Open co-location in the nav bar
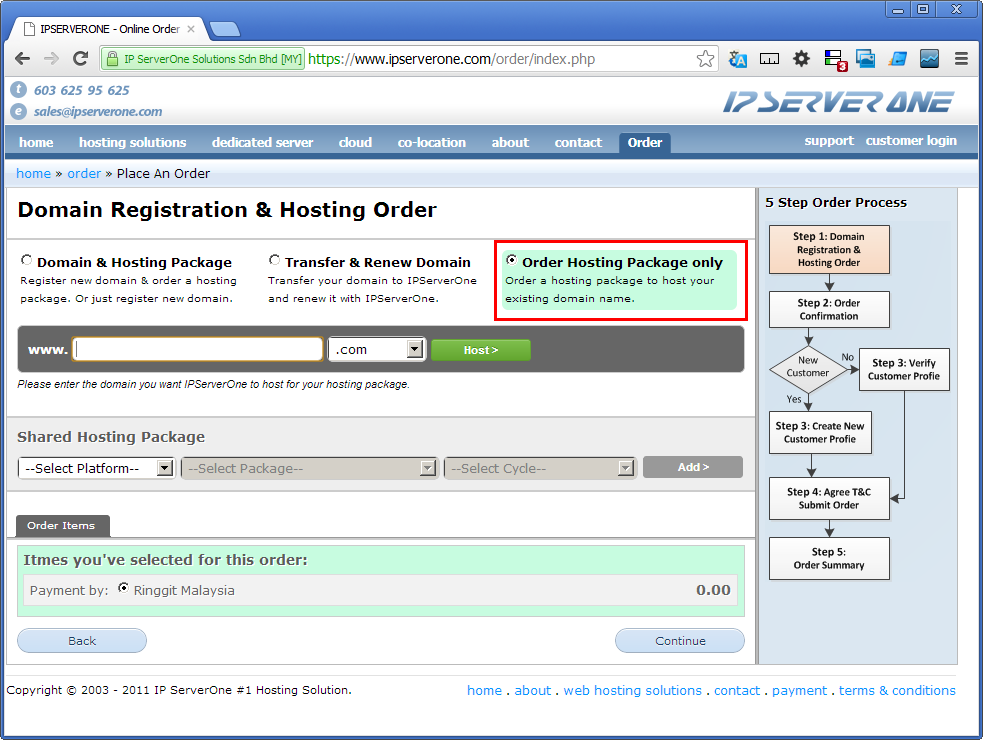983x740 pixels. pyautogui.click(x=432, y=142)
